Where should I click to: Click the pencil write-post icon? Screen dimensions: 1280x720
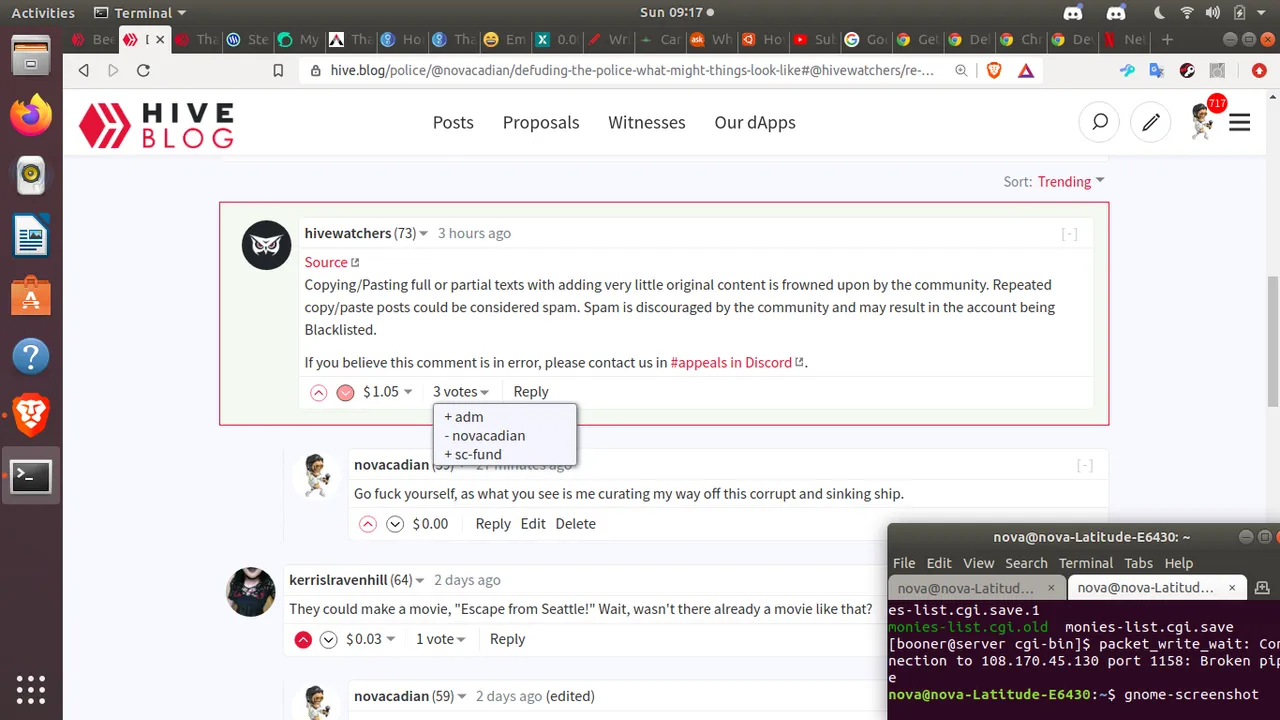click(x=1151, y=122)
